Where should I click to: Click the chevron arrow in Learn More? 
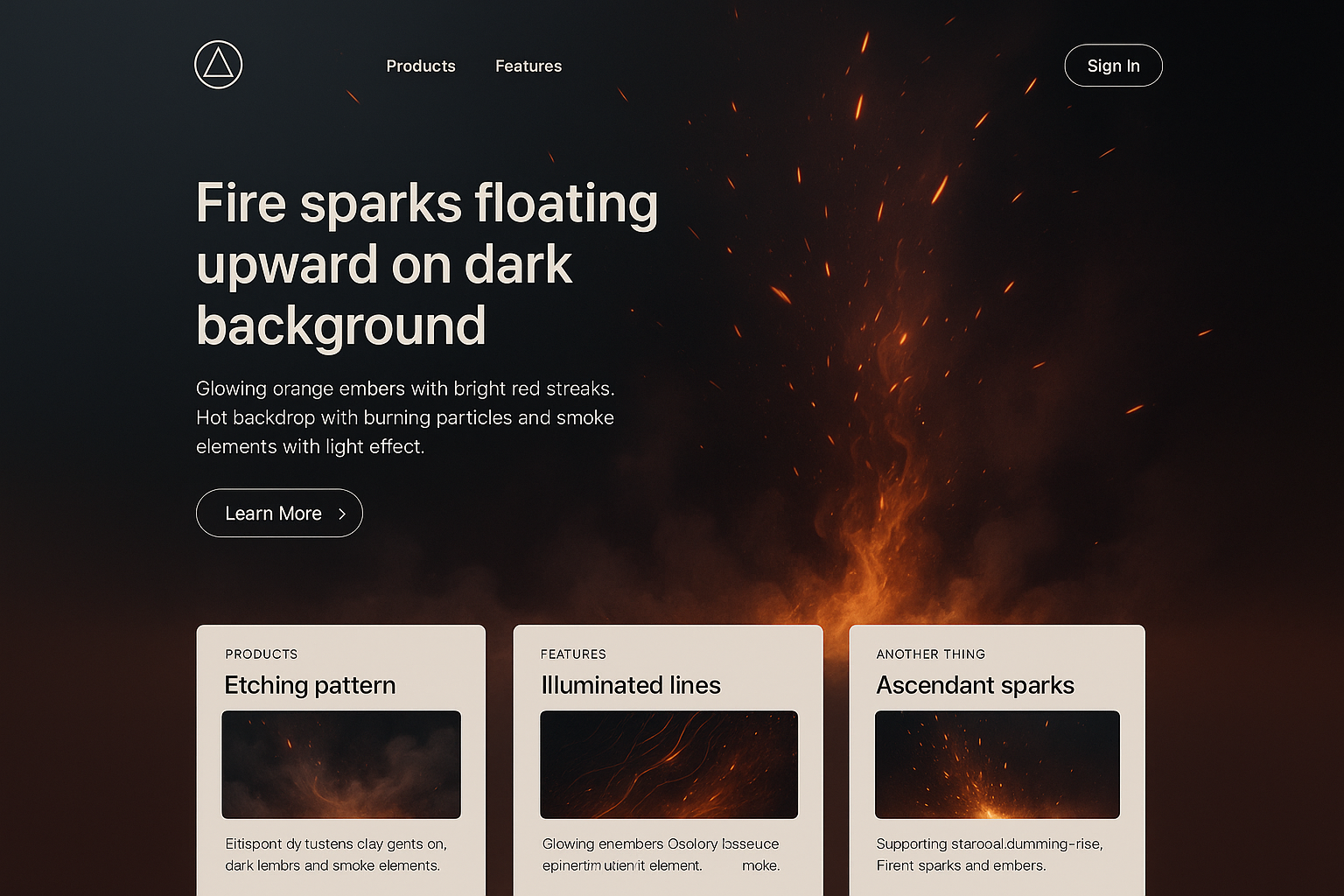tap(342, 514)
